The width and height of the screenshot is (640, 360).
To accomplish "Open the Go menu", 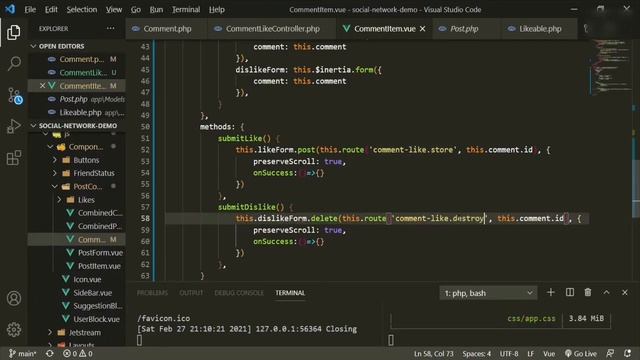I will pyautogui.click(x=136, y=9).
